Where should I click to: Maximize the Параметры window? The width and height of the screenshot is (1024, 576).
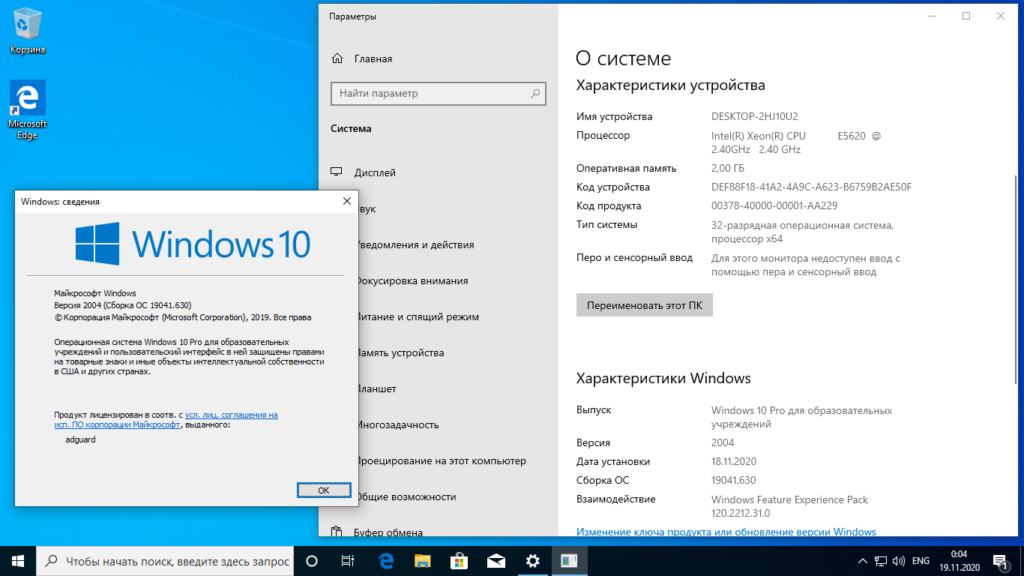pyautogui.click(x=966, y=16)
